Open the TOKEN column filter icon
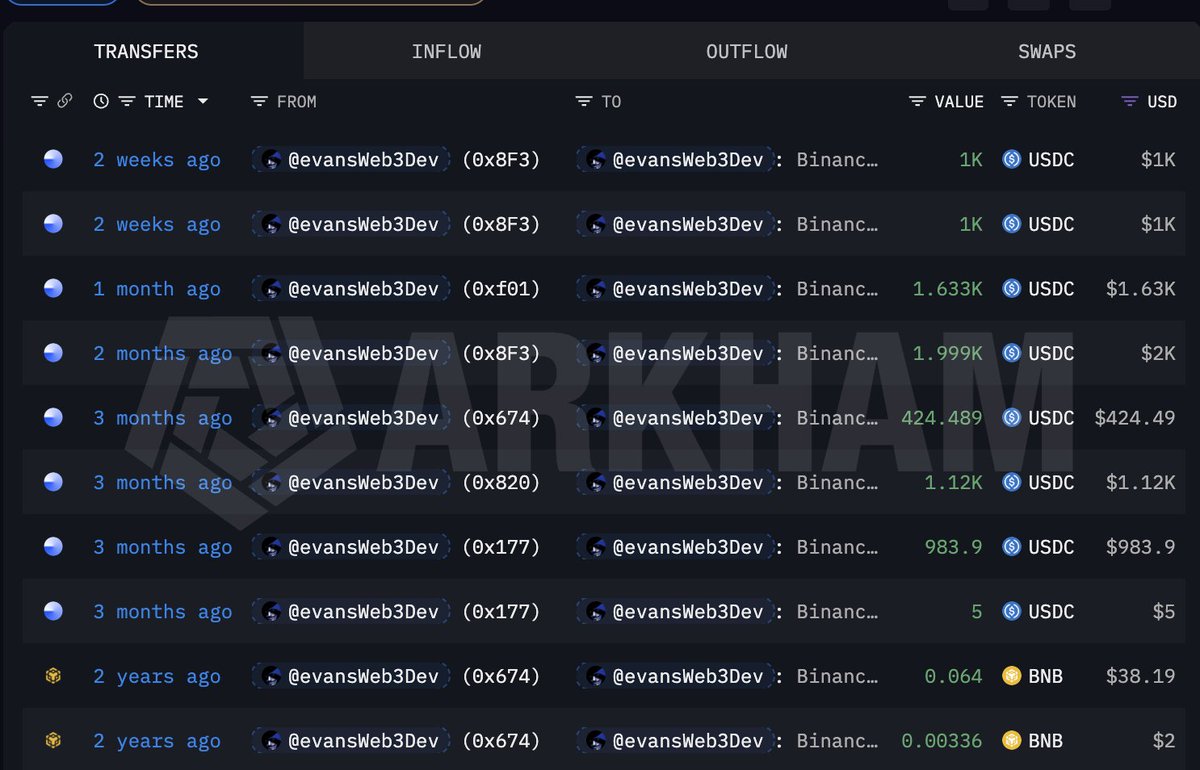Screen dimensions: 1200x770 1010,101
